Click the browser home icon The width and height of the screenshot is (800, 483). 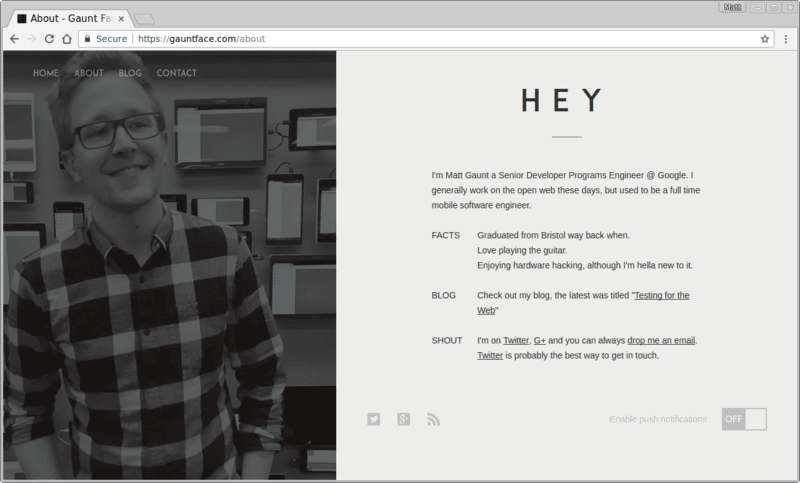(67, 39)
